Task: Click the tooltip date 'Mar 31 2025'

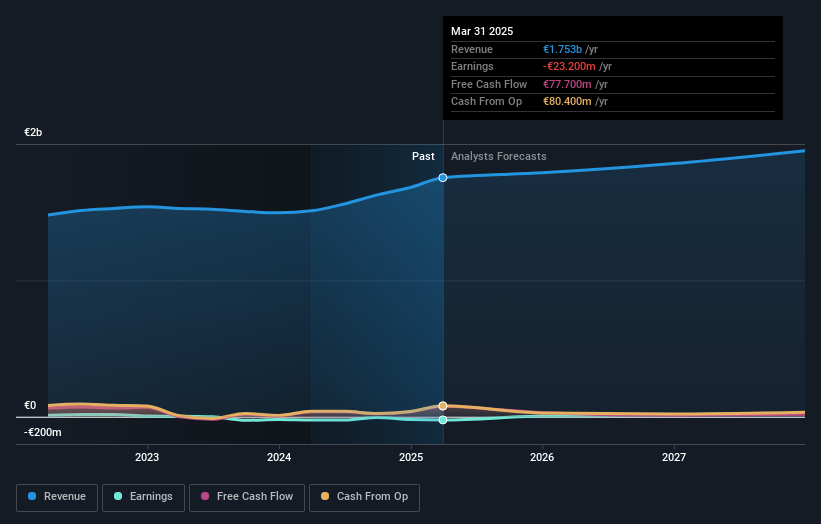Action: click(482, 31)
